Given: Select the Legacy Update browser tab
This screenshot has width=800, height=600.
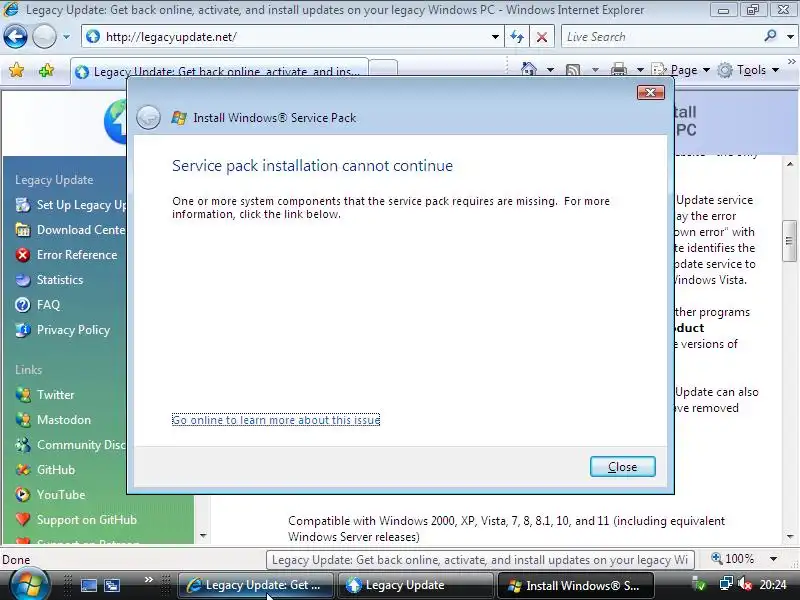Looking at the screenshot, I should coord(219,71).
